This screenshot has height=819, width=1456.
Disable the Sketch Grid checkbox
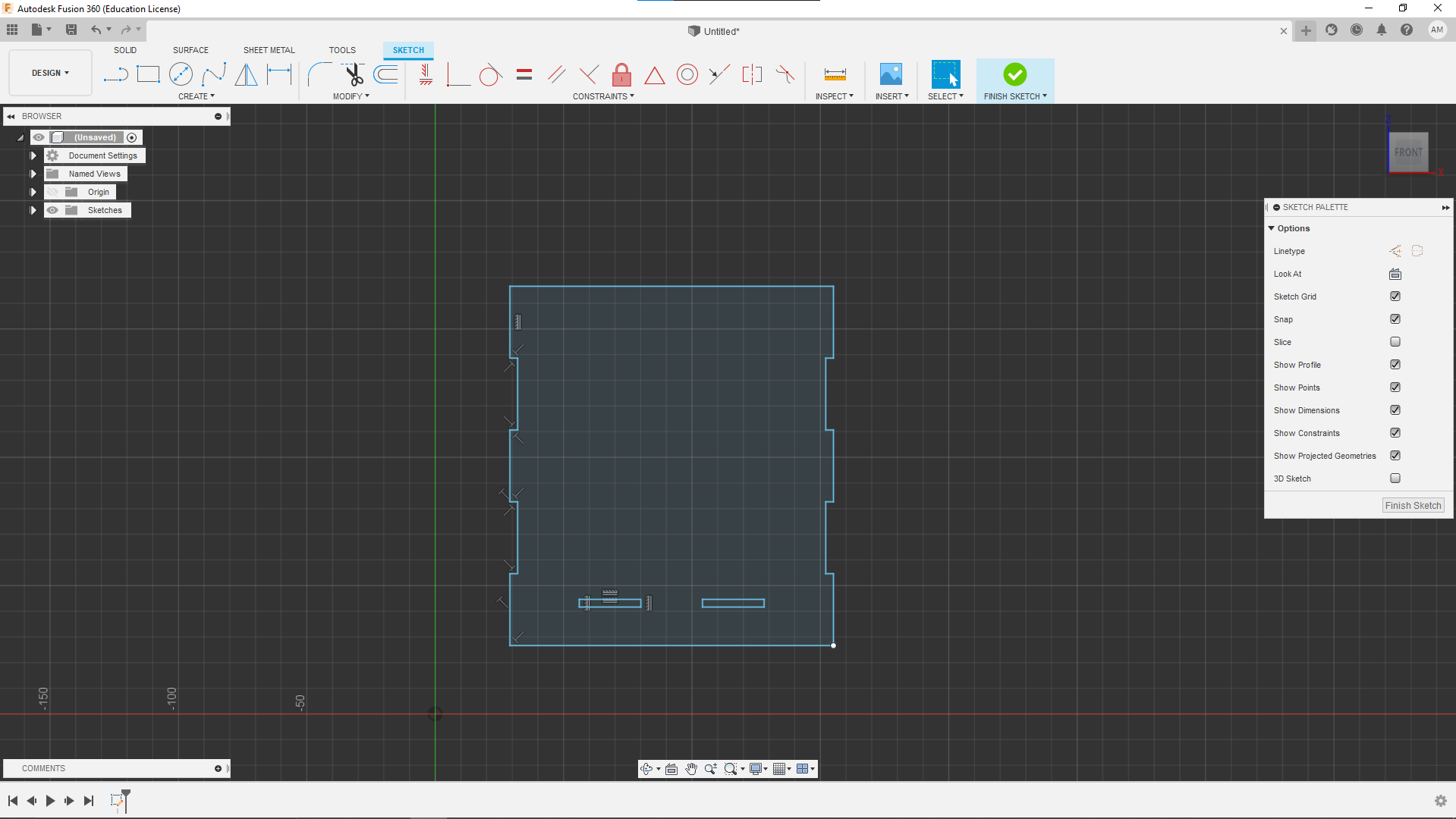click(x=1395, y=297)
